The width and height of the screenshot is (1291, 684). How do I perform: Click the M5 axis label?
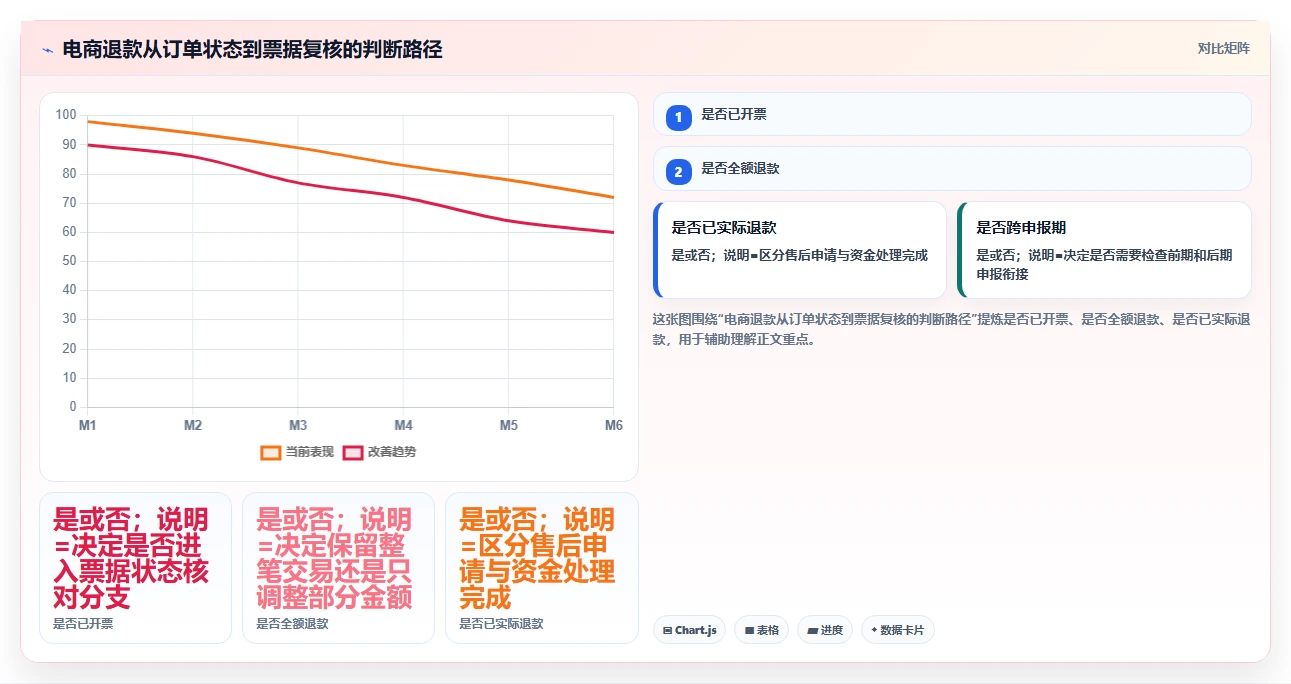[508, 425]
